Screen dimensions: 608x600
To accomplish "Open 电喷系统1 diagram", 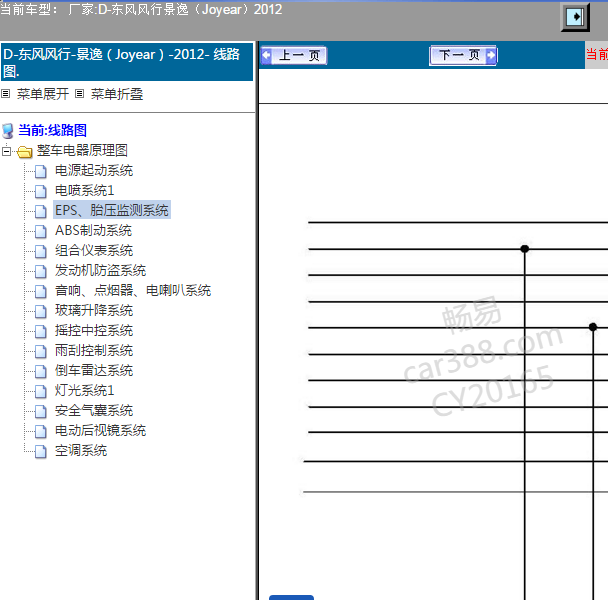I will pos(85,190).
